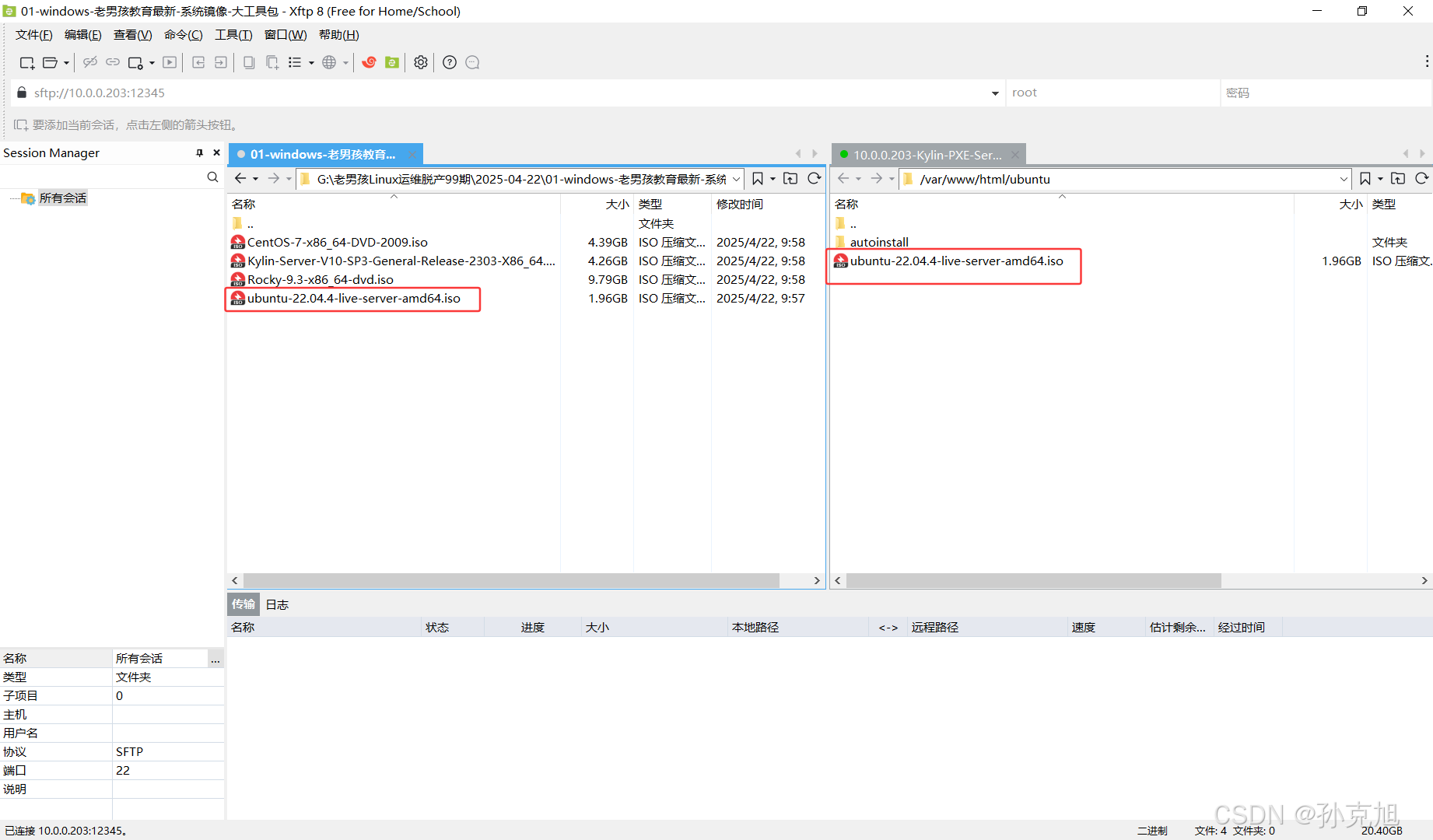1433x840 pixels.
Task: Go back in the local pane
Action: (x=240, y=179)
